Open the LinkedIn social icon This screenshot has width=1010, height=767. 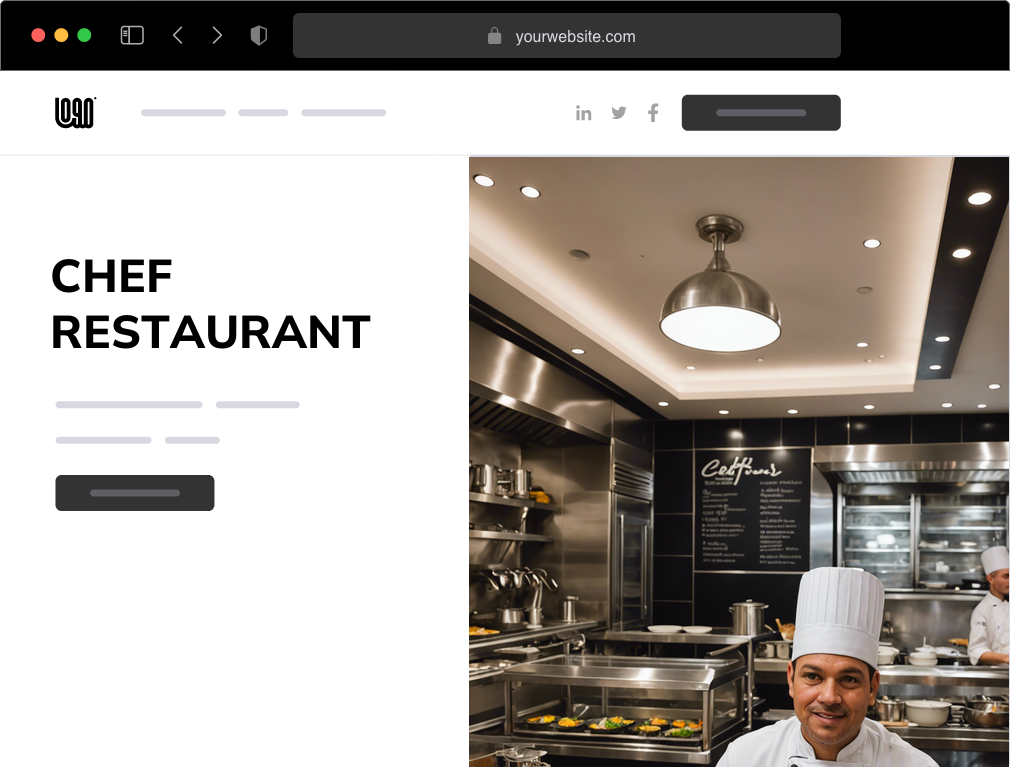coord(584,113)
